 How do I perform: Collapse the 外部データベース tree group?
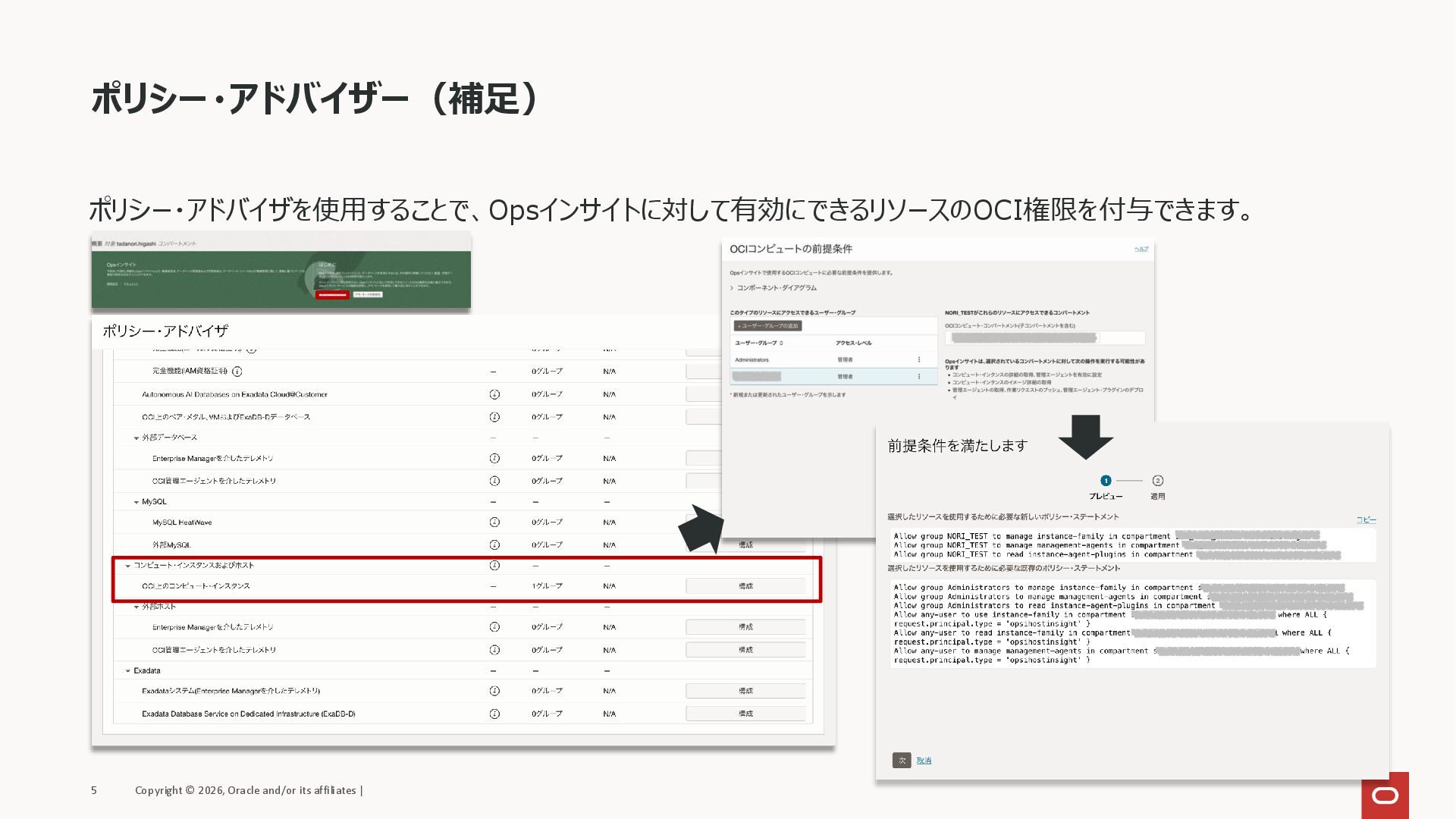136,438
